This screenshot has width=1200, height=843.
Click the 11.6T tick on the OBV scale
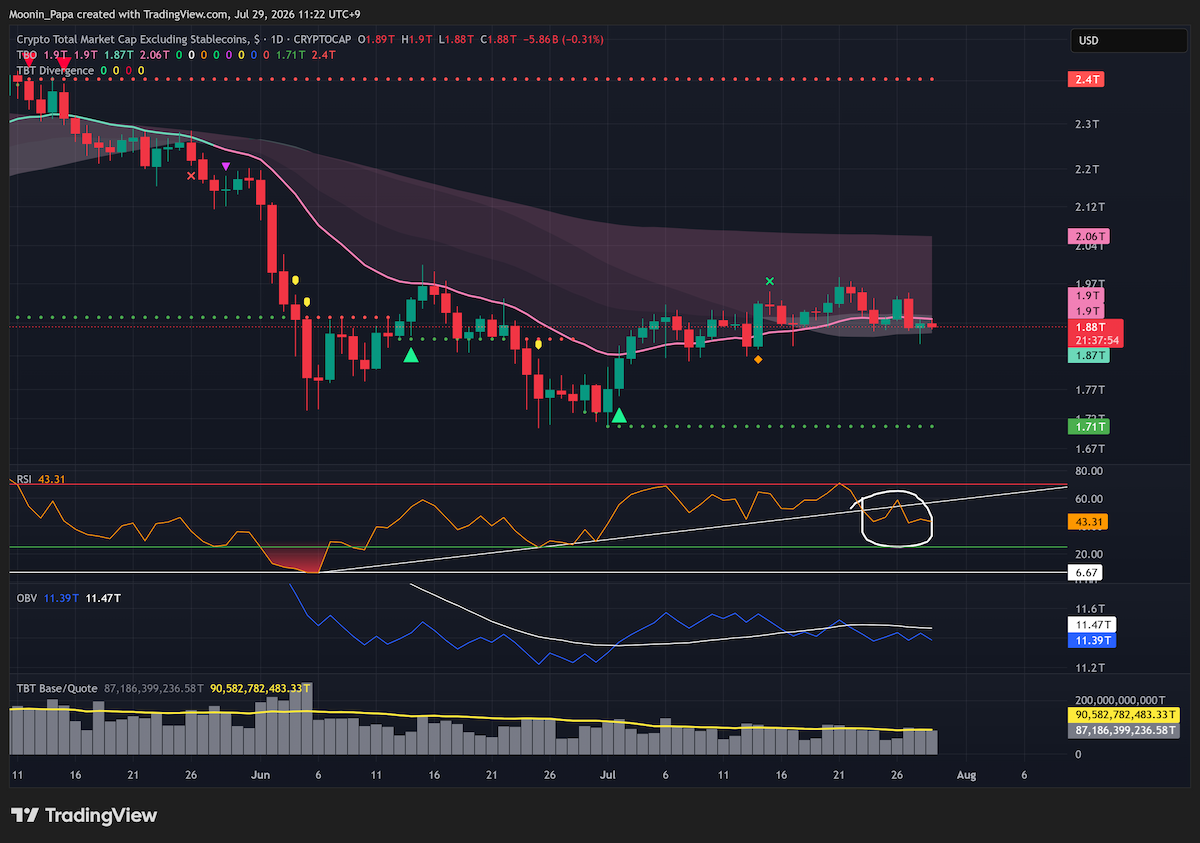coord(1089,608)
